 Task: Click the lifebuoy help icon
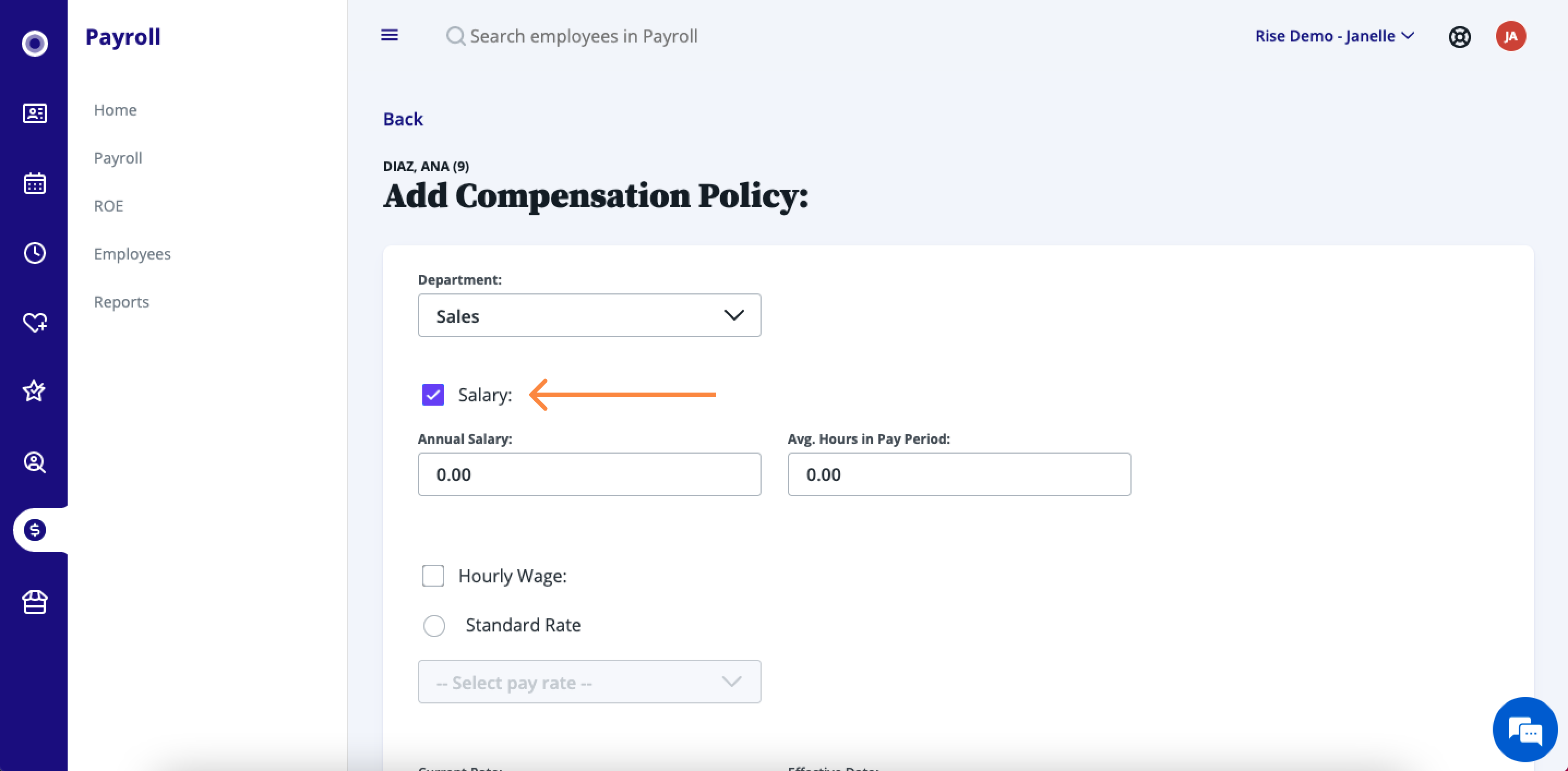point(1459,37)
